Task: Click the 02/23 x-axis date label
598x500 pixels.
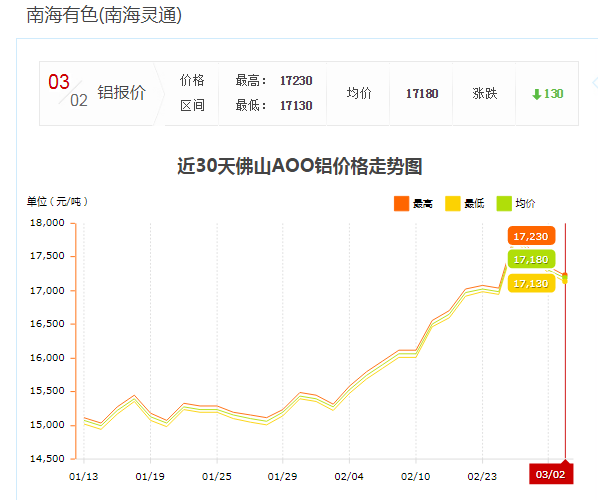Action: click(x=482, y=476)
